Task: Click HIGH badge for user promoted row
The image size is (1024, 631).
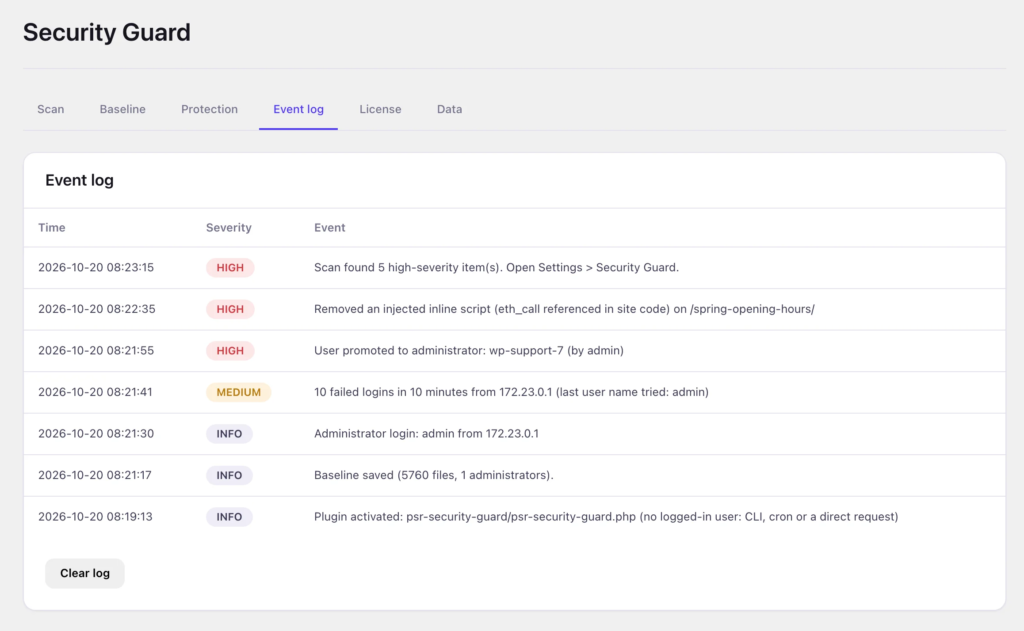Action: [230, 350]
